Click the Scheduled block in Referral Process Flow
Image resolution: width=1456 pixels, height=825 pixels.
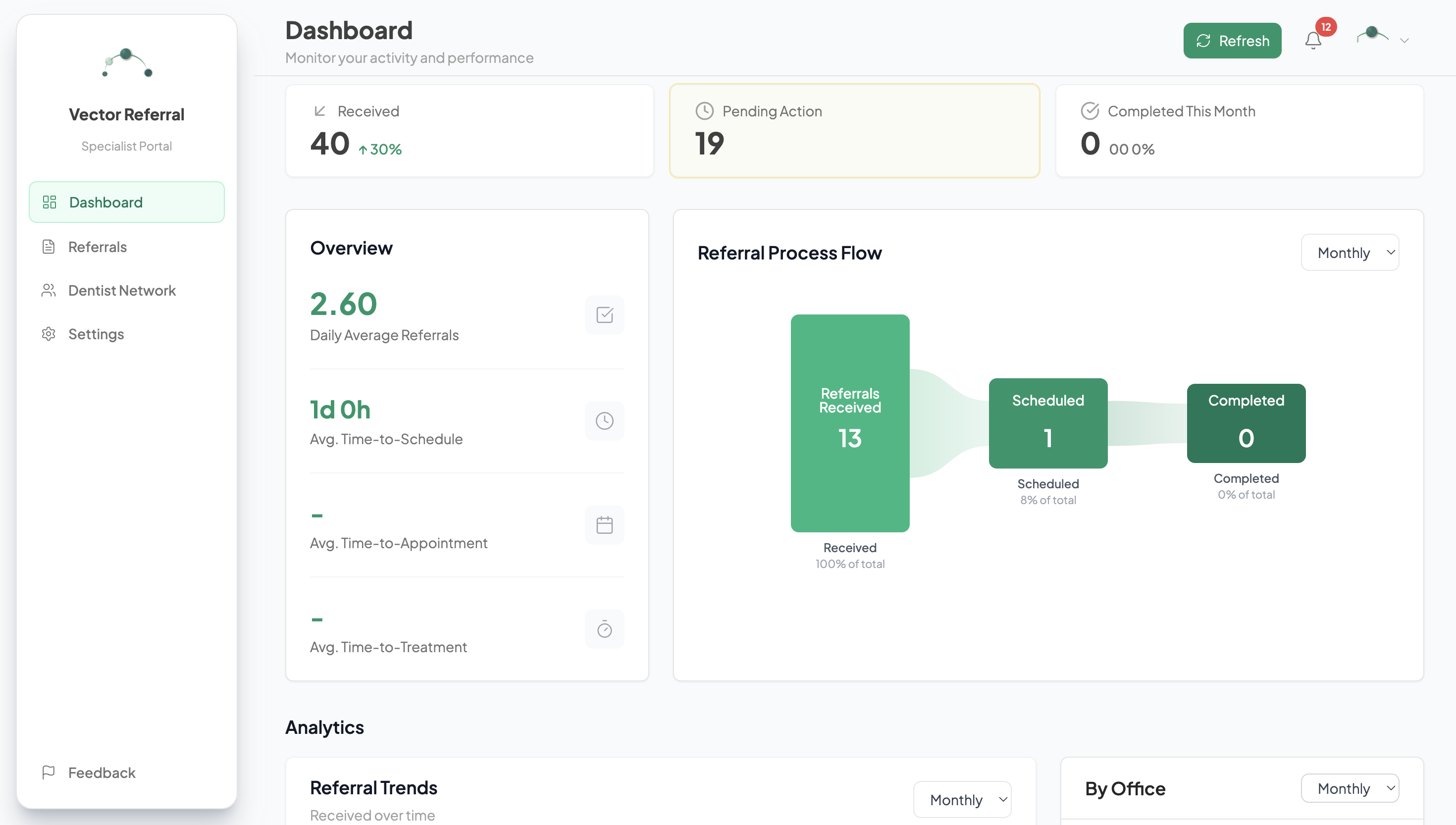[1047, 423]
